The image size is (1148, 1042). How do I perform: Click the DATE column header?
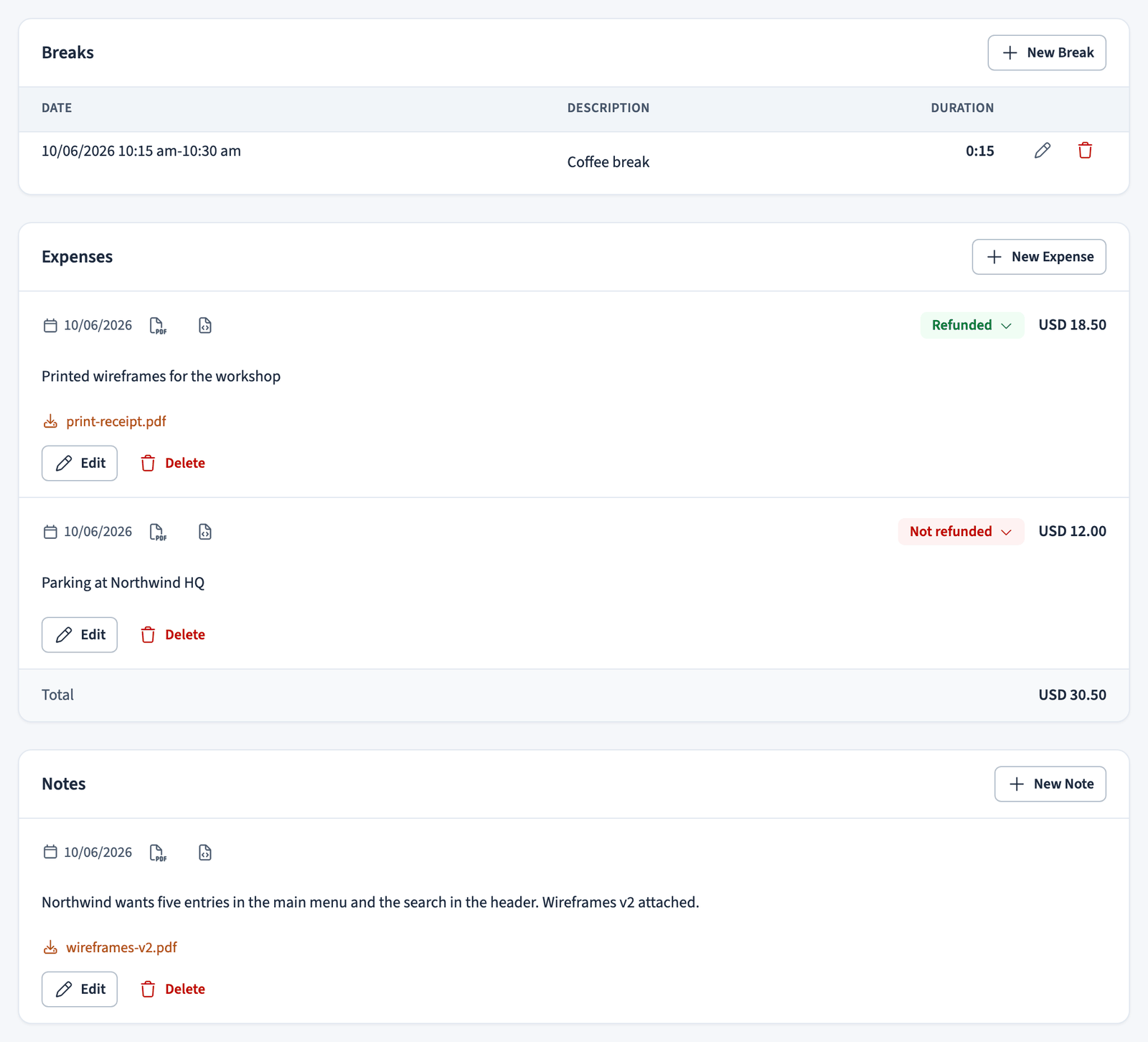pyautogui.click(x=57, y=108)
